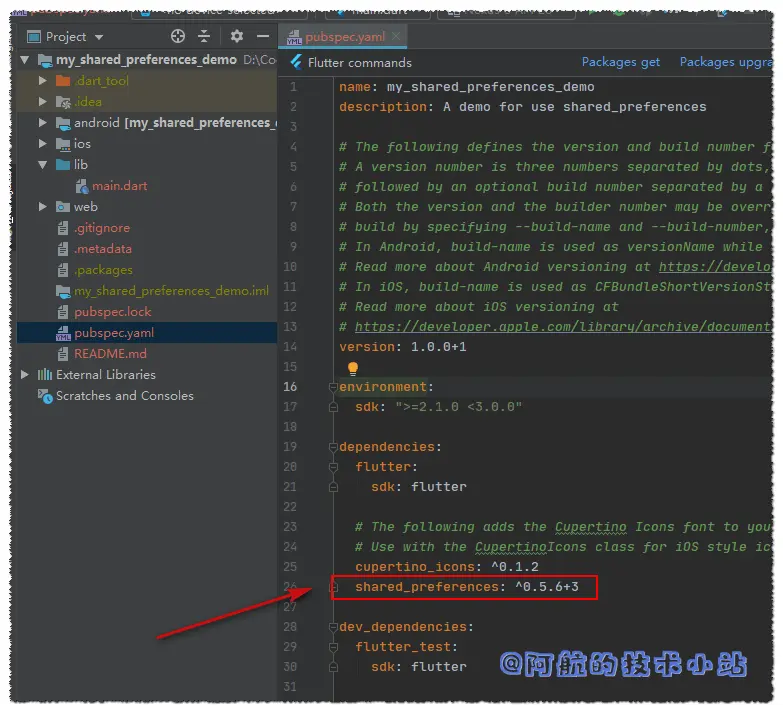Select Scratches and Consoles node
Viewport: 783px width, 712px height.
pyautogui.click(x=124, y=395)
